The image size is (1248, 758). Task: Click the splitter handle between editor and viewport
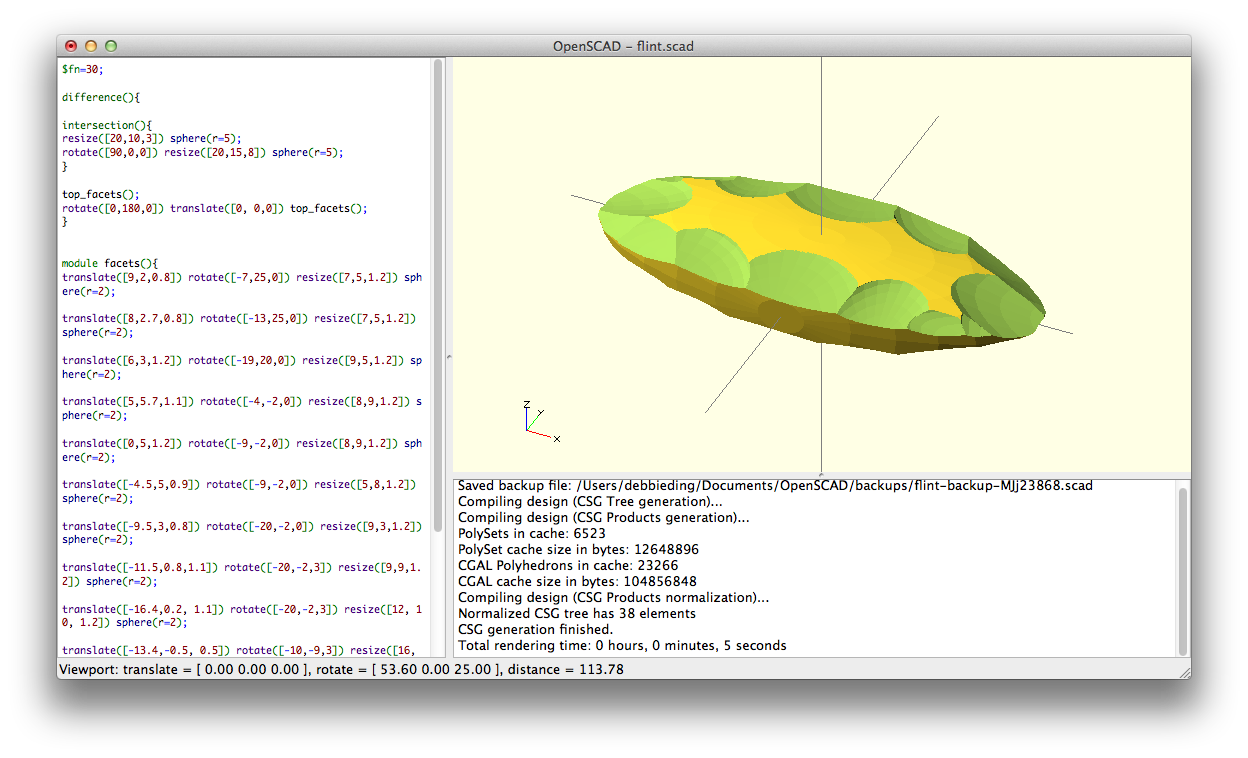pyautogui.click(x=448, y=357)
